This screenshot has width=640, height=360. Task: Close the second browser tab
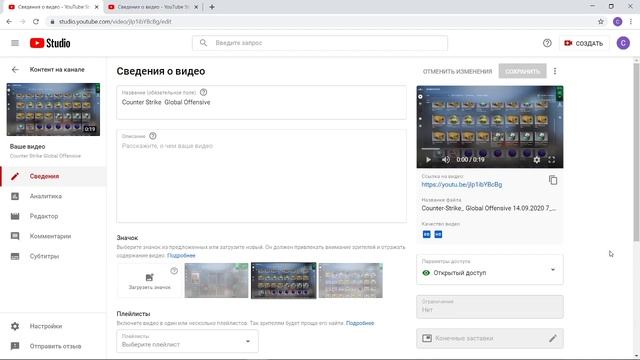point(196,7)
